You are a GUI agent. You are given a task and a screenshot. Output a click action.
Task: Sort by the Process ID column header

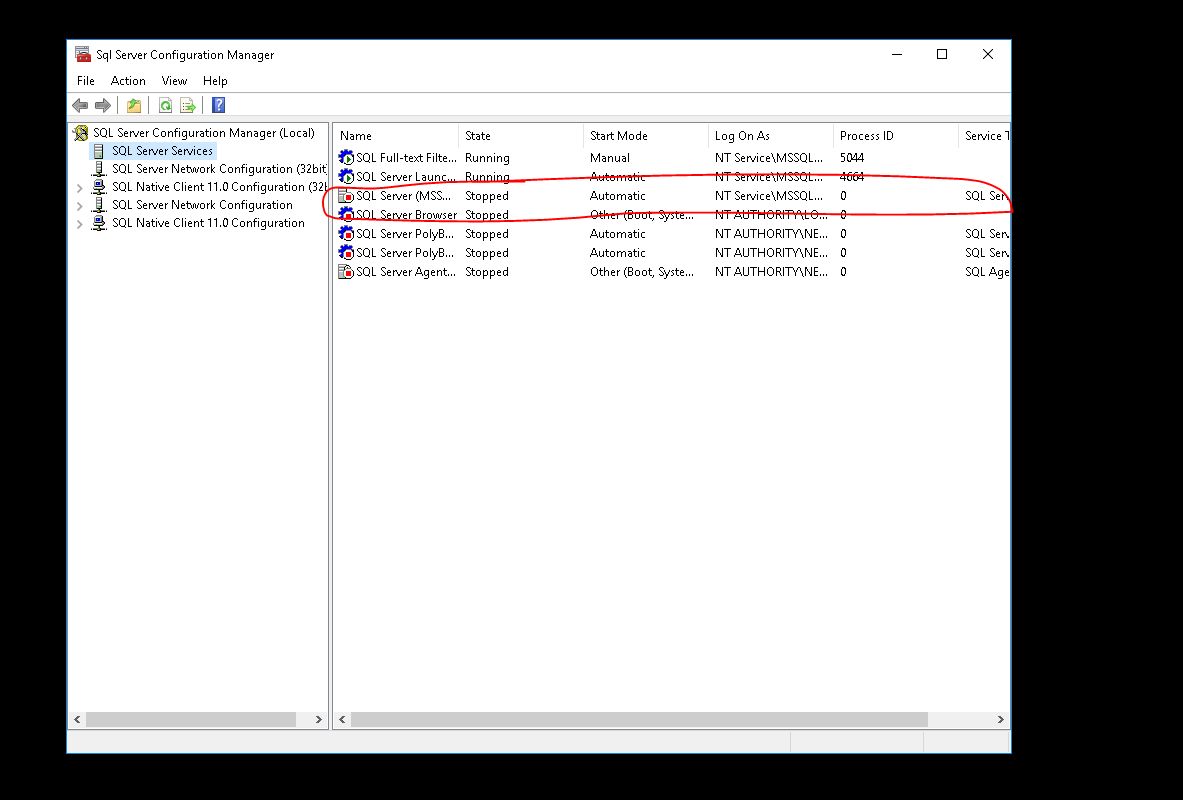[896, 136]
